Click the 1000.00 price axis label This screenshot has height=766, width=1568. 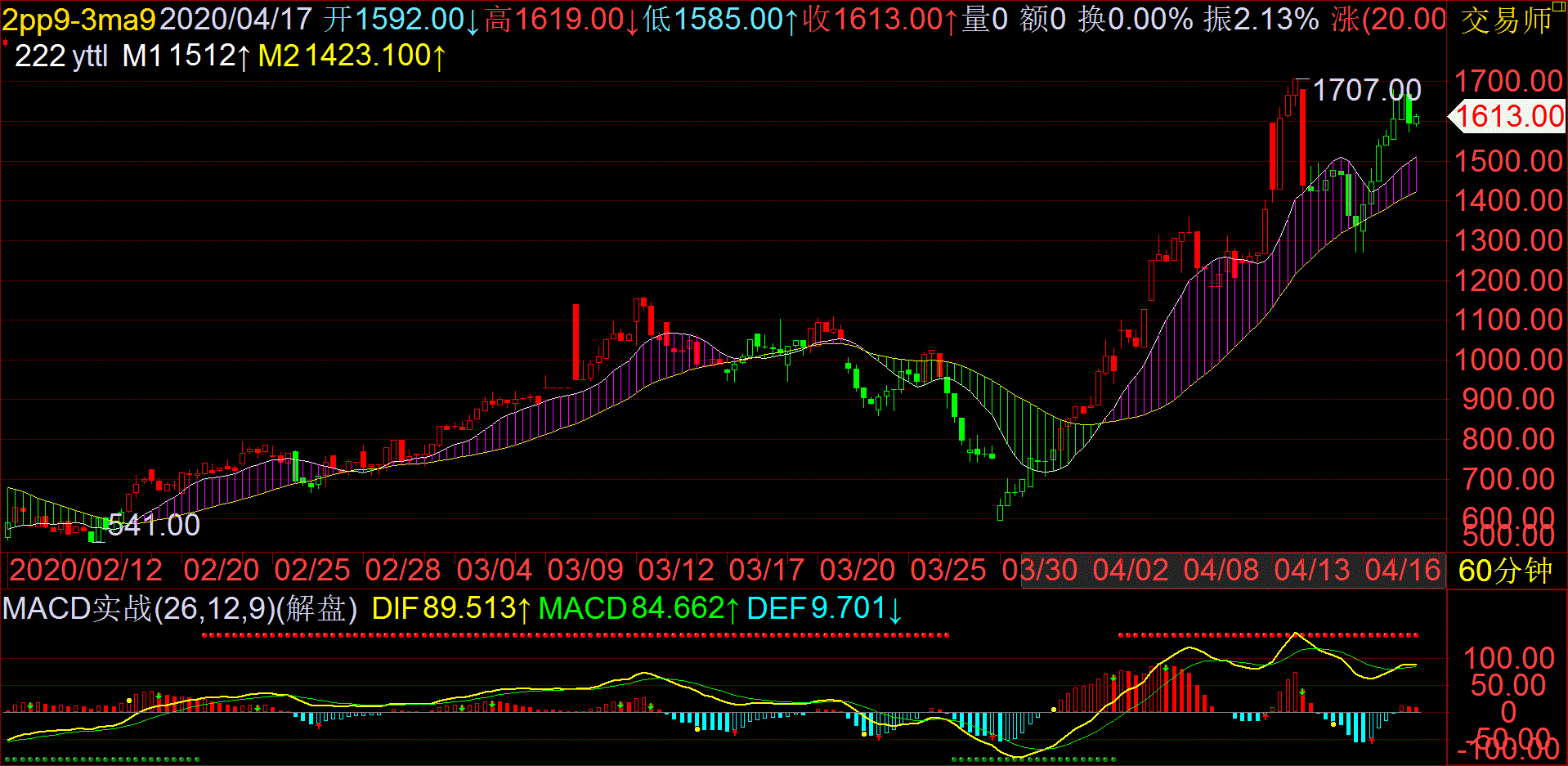point(1508,360)
